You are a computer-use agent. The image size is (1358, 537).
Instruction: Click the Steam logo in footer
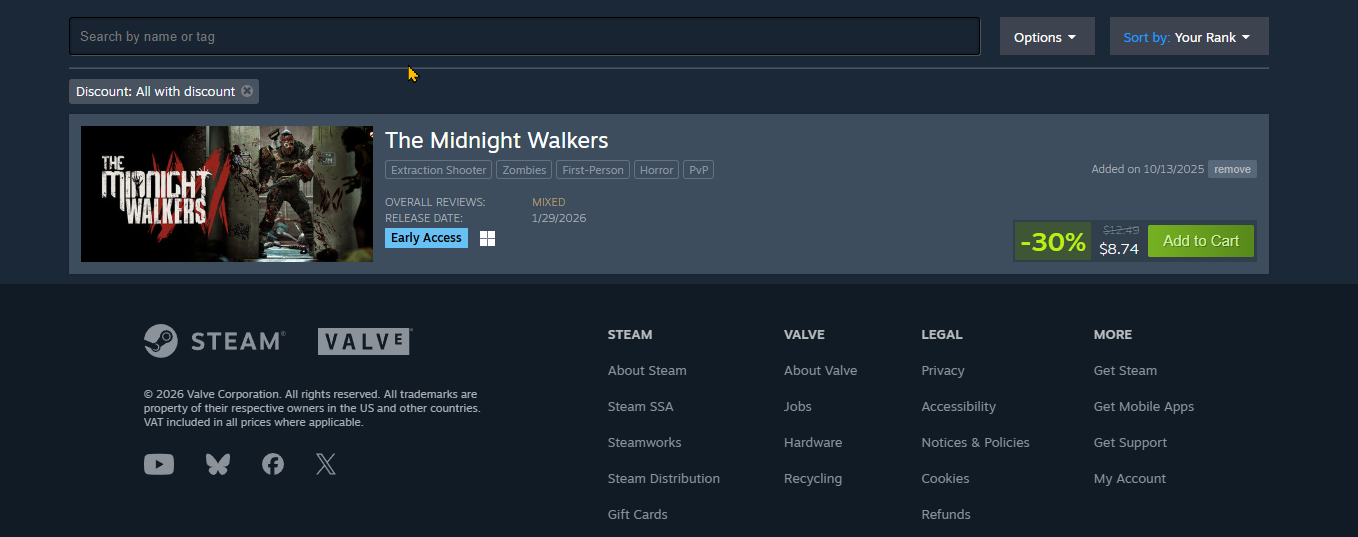pos(214,341)
